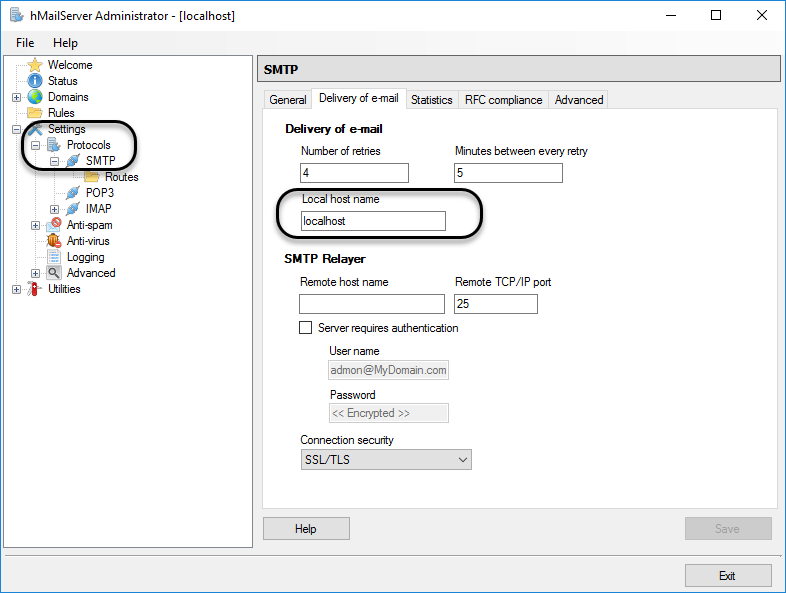Image resolution: width=786 pixels, height=593 pixels.
Task: Select the Anti-virus tree item
Action: (88, 241)
